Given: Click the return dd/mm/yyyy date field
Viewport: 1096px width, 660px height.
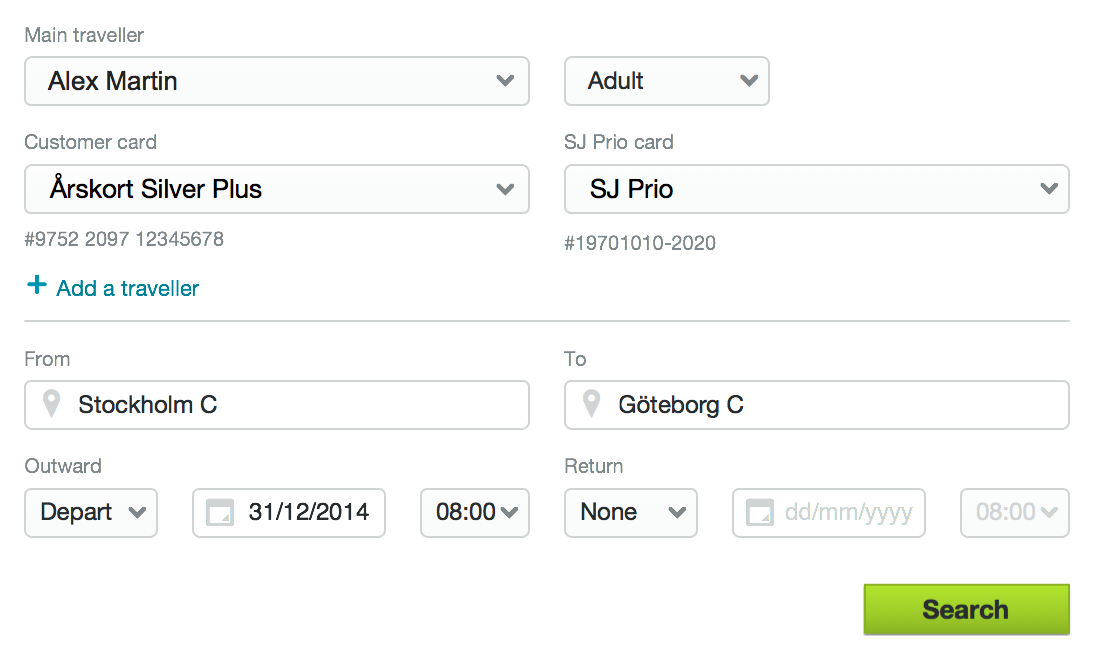Looking at the screenshot, I should 848,513.
